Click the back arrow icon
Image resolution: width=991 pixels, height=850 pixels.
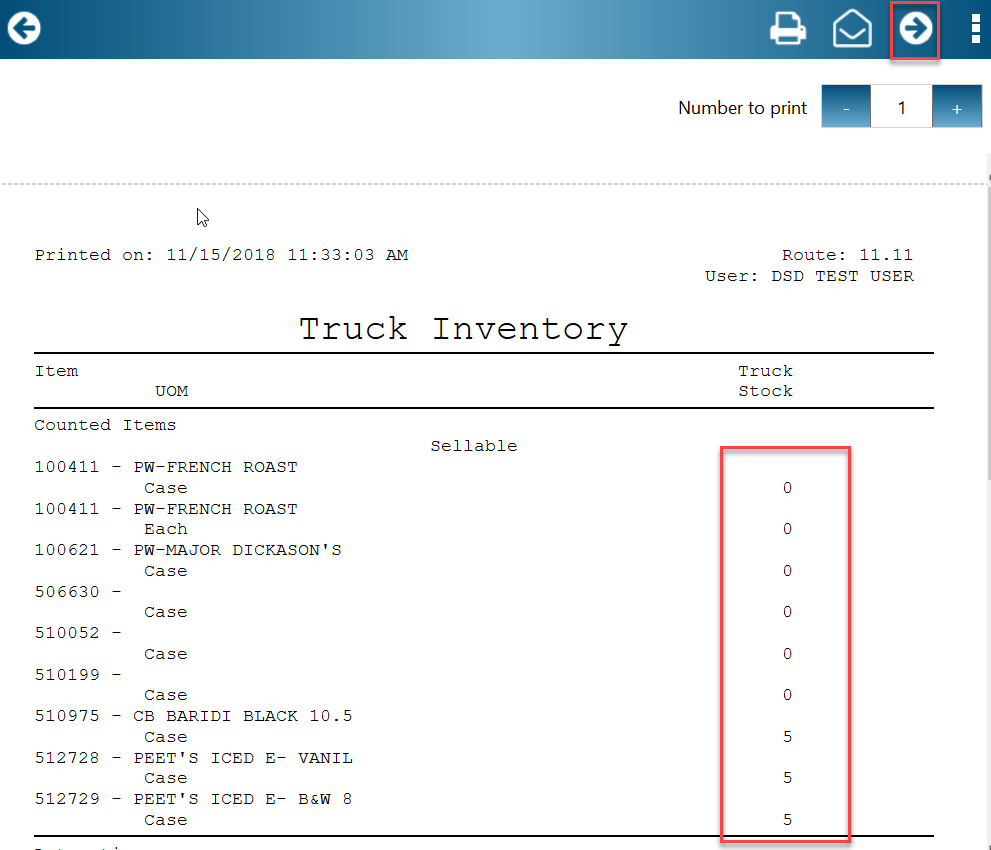point(23,28)
